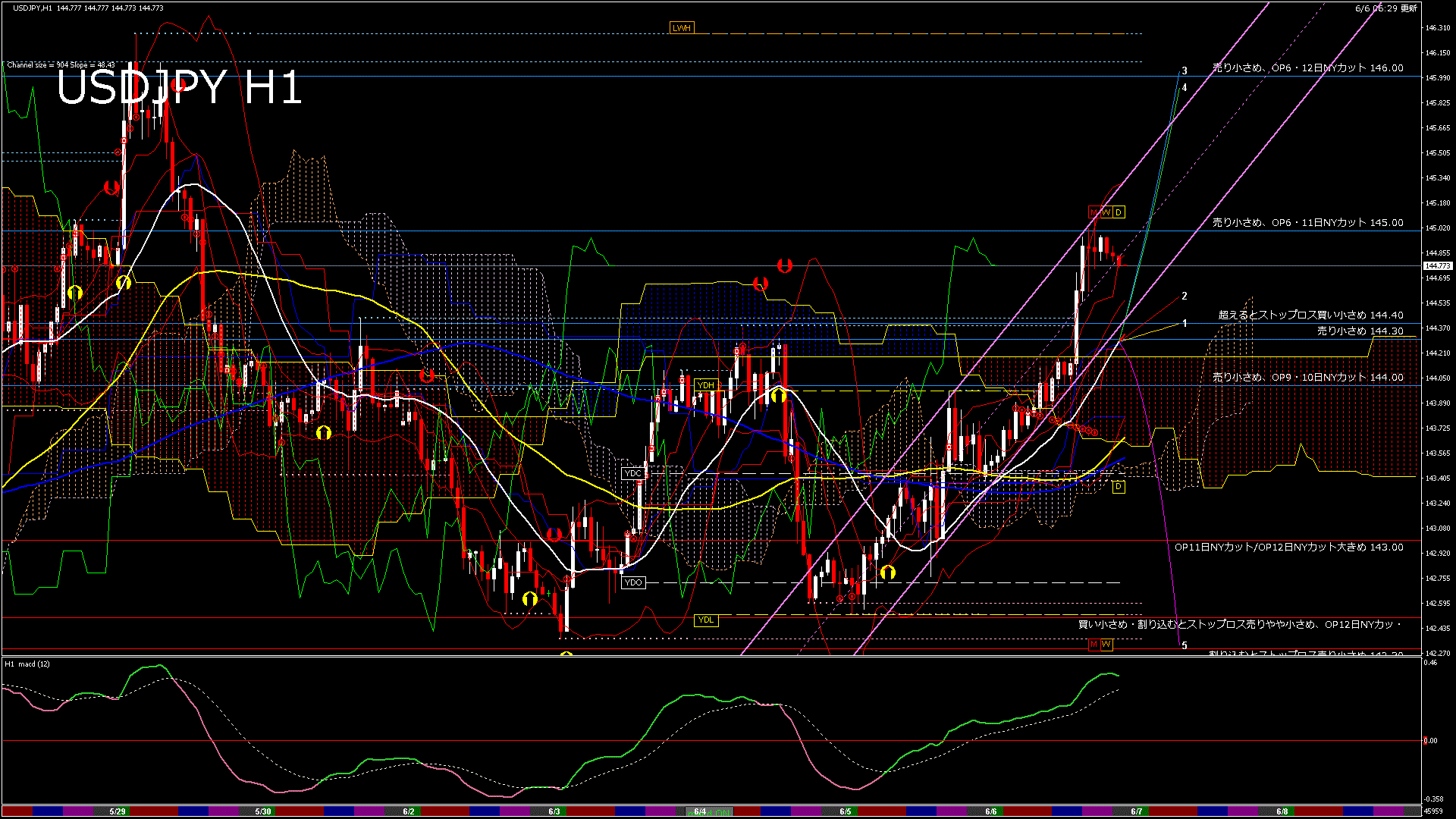Click the yellow YDL marker box
The width and height of the screenshot is (1456, 819).
click(x=706, y=620)
